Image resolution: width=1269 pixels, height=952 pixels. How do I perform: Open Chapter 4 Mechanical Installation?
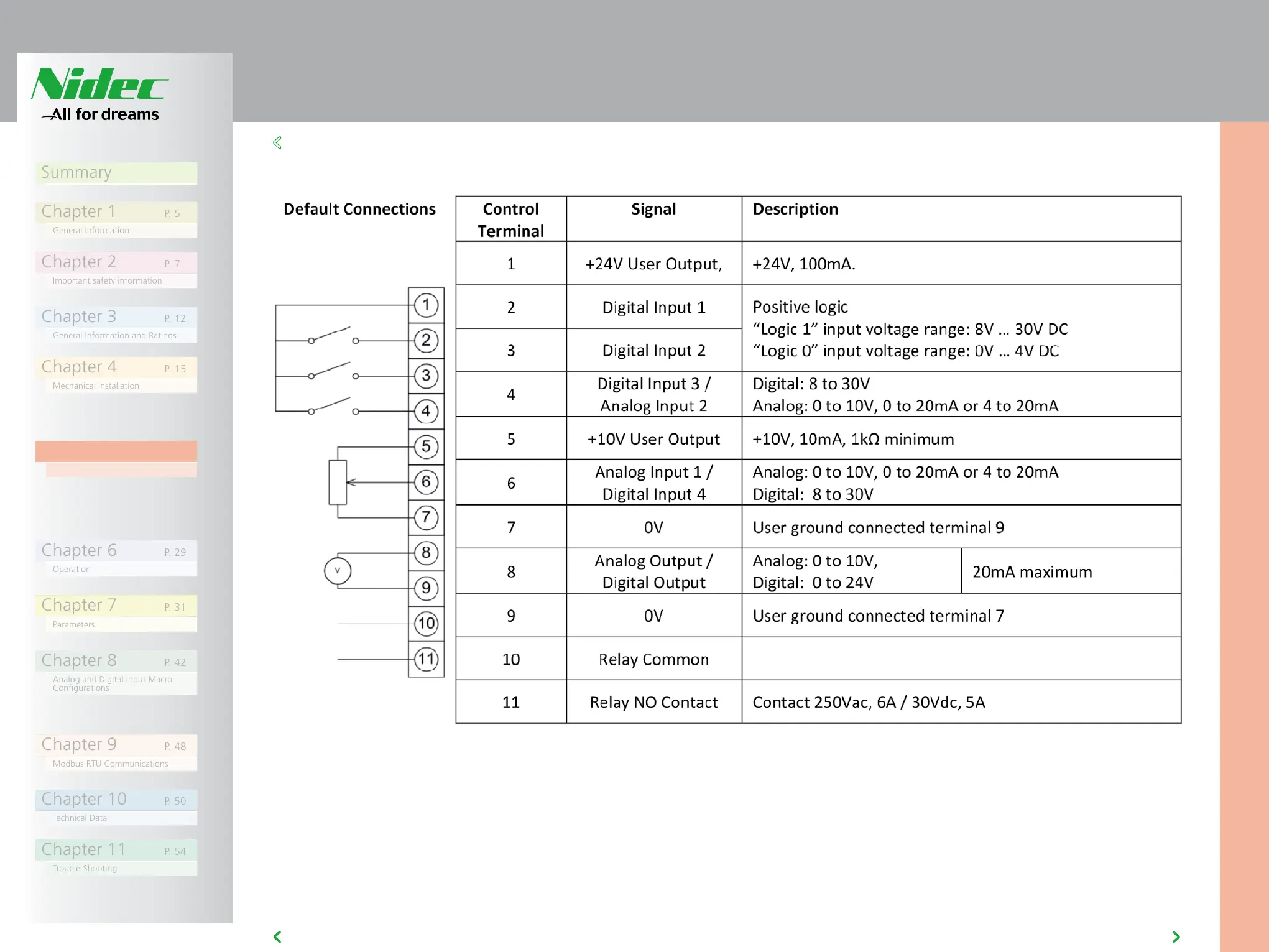pyautogui.click(x=116, y=375)
